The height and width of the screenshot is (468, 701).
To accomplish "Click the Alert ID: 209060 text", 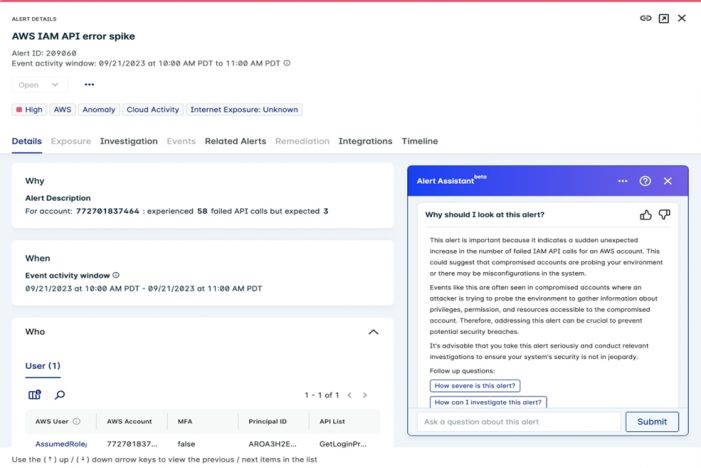I will tap(44, 53).
